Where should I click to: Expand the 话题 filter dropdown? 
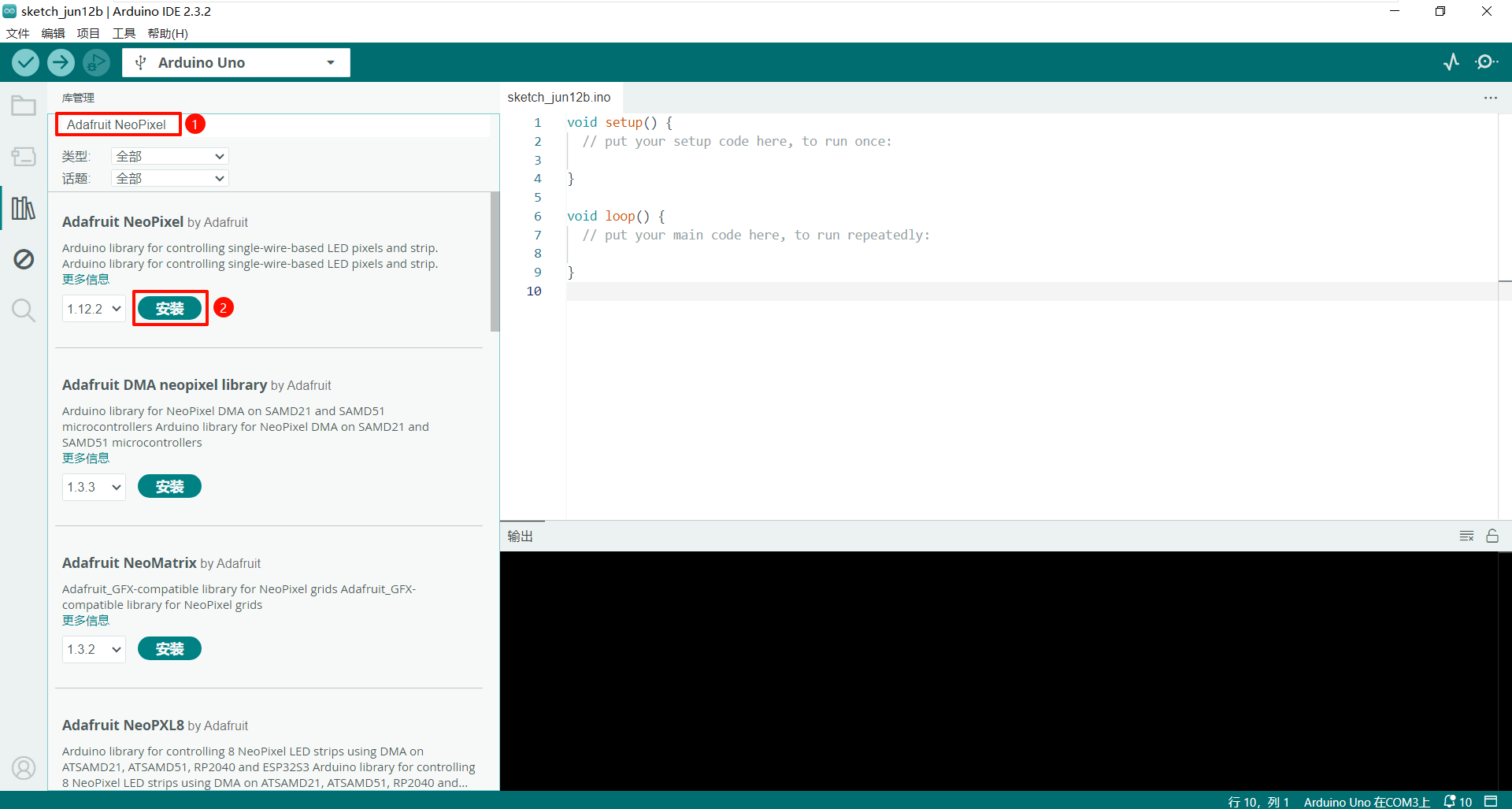(x=170, y=178)
